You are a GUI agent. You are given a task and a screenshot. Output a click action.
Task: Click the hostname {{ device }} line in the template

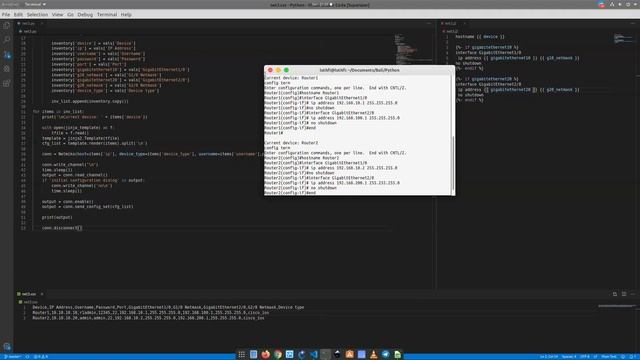[480, 37]
